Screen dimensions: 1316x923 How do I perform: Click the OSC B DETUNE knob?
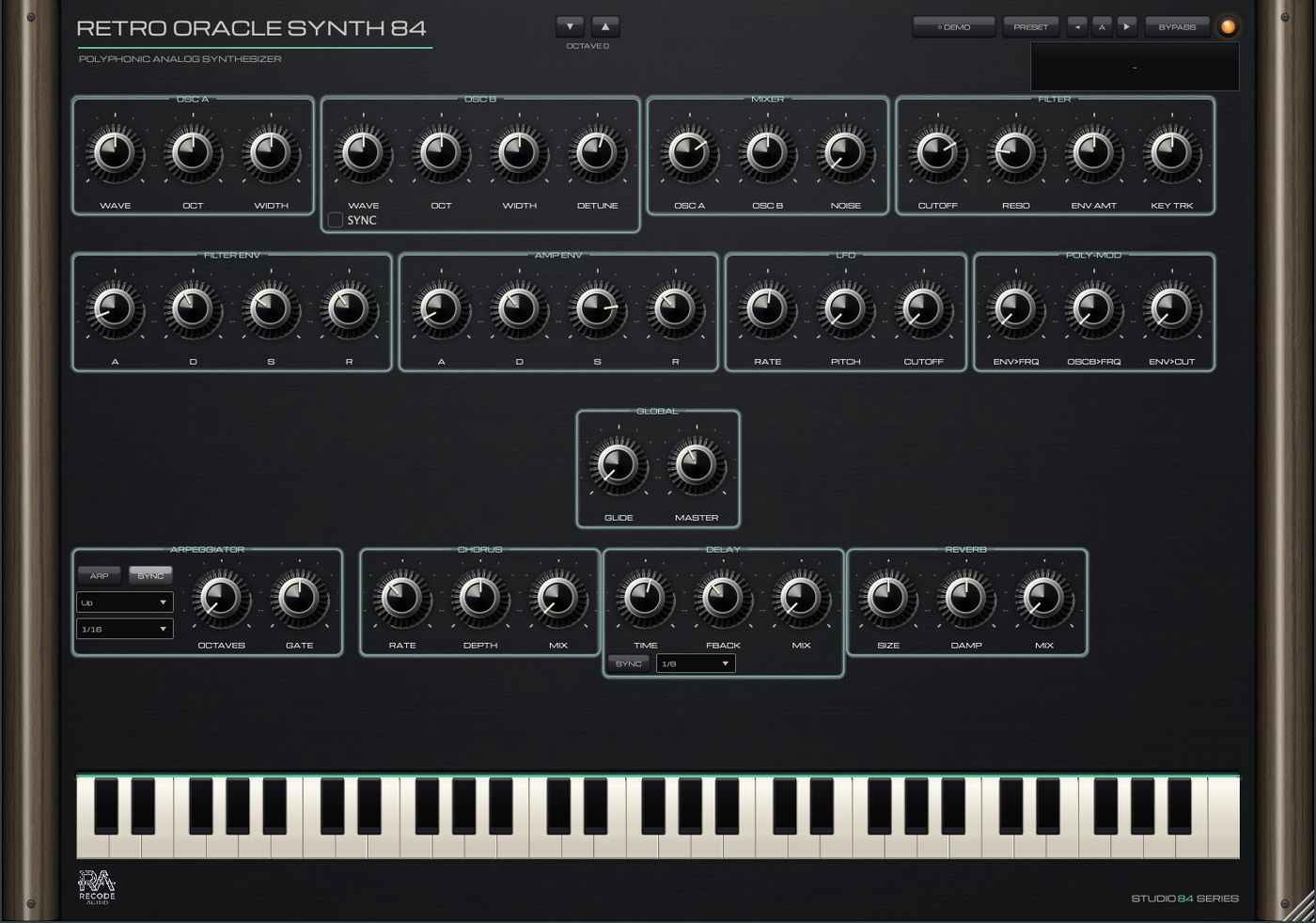tap(597, 153)
